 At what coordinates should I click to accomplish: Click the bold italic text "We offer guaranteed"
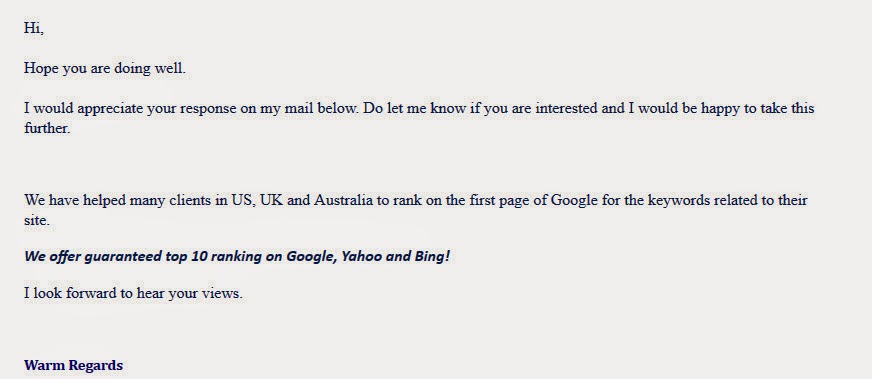93,257
